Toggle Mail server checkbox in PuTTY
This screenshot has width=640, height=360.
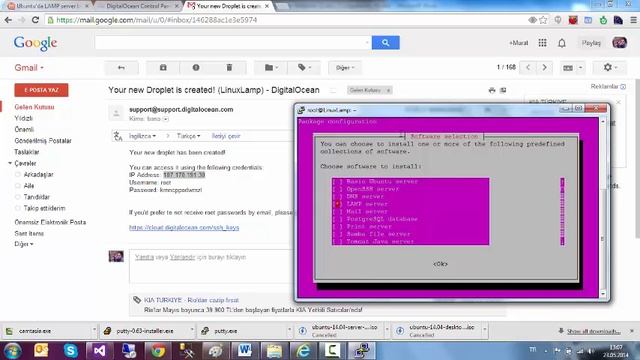pyautogui.click(x=338, y=211)
